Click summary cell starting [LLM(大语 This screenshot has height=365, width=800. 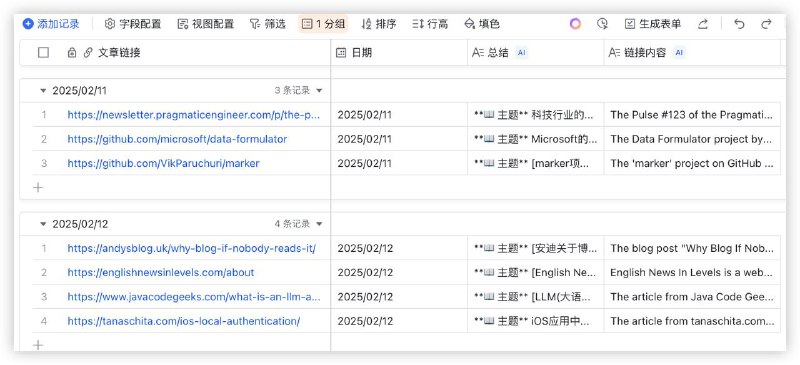pyautogui.click(x=536, y=297)
